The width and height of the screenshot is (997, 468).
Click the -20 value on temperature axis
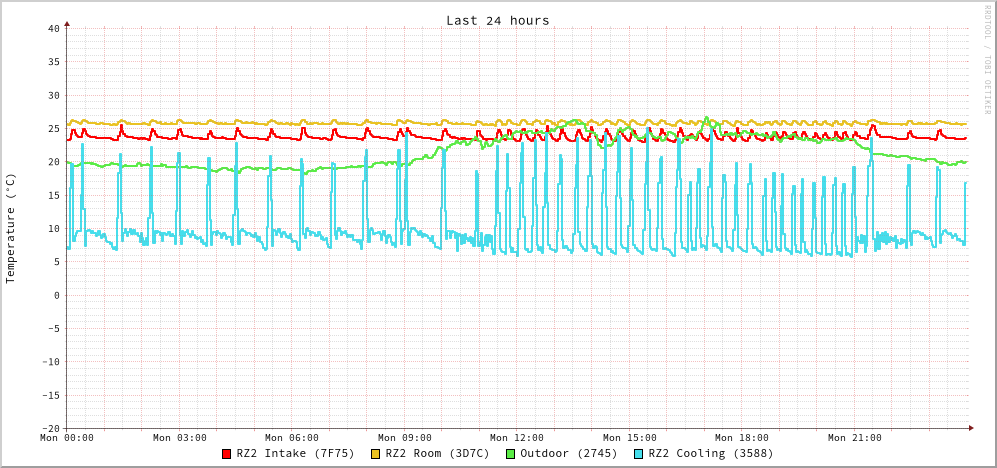pyautogui.click(x=50, y=429)
